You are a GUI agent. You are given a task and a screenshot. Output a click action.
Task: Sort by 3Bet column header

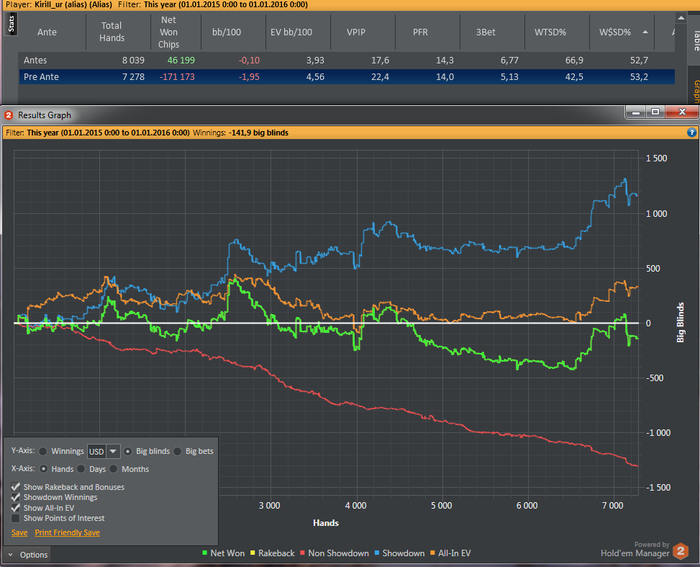coord(485,32)
